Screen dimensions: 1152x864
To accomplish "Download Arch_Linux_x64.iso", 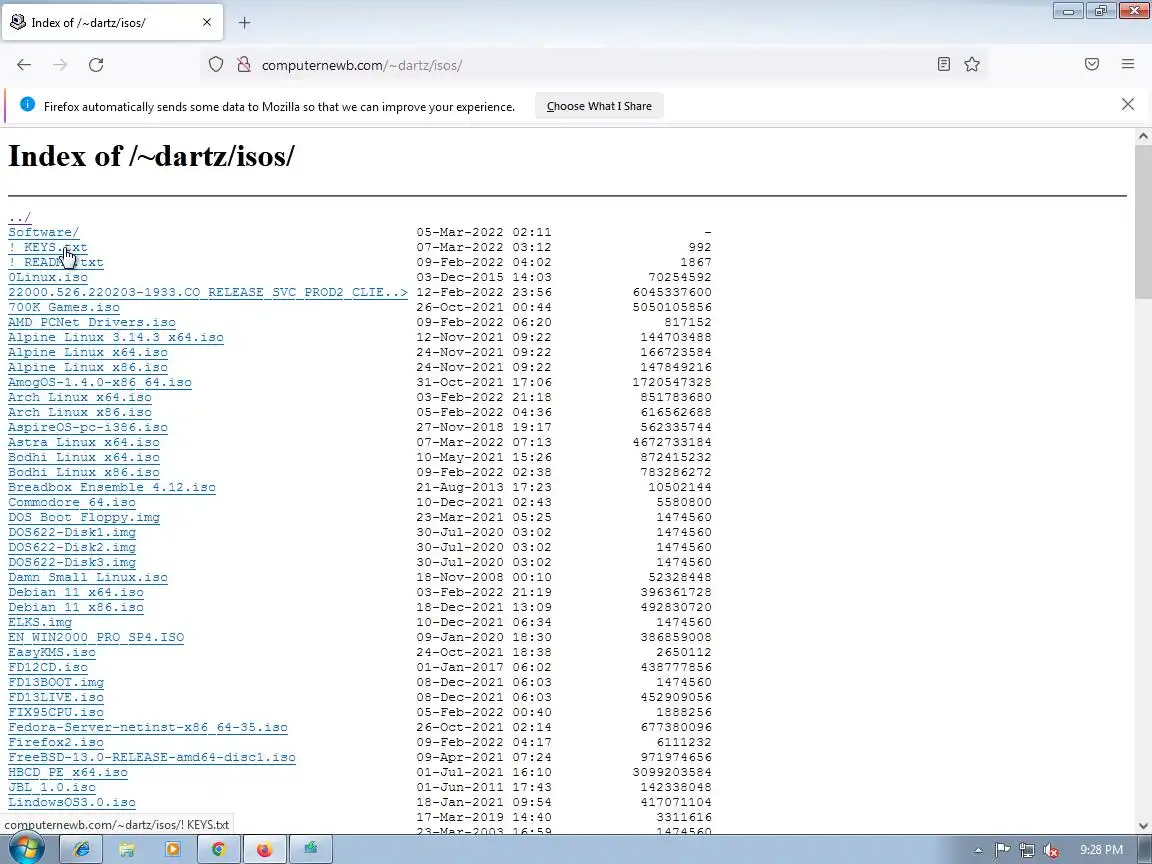I will pos(80,397).
